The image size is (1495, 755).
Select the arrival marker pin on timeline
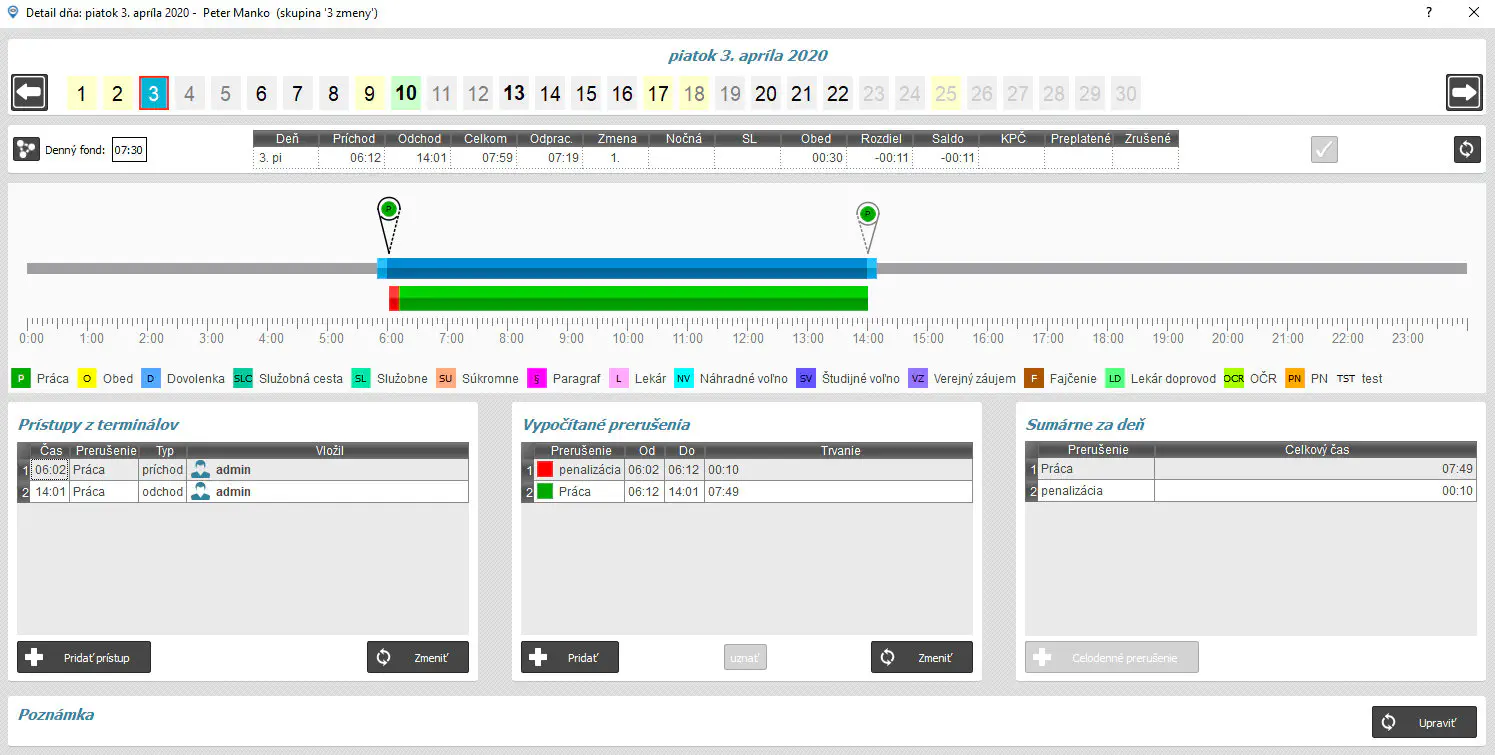tap(389, 224)
